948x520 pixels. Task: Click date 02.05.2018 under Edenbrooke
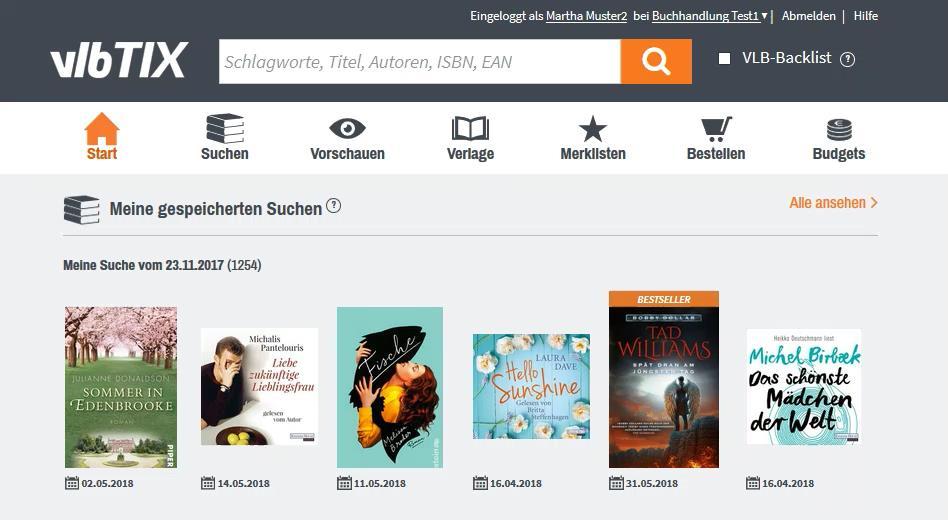click(108, 484)
